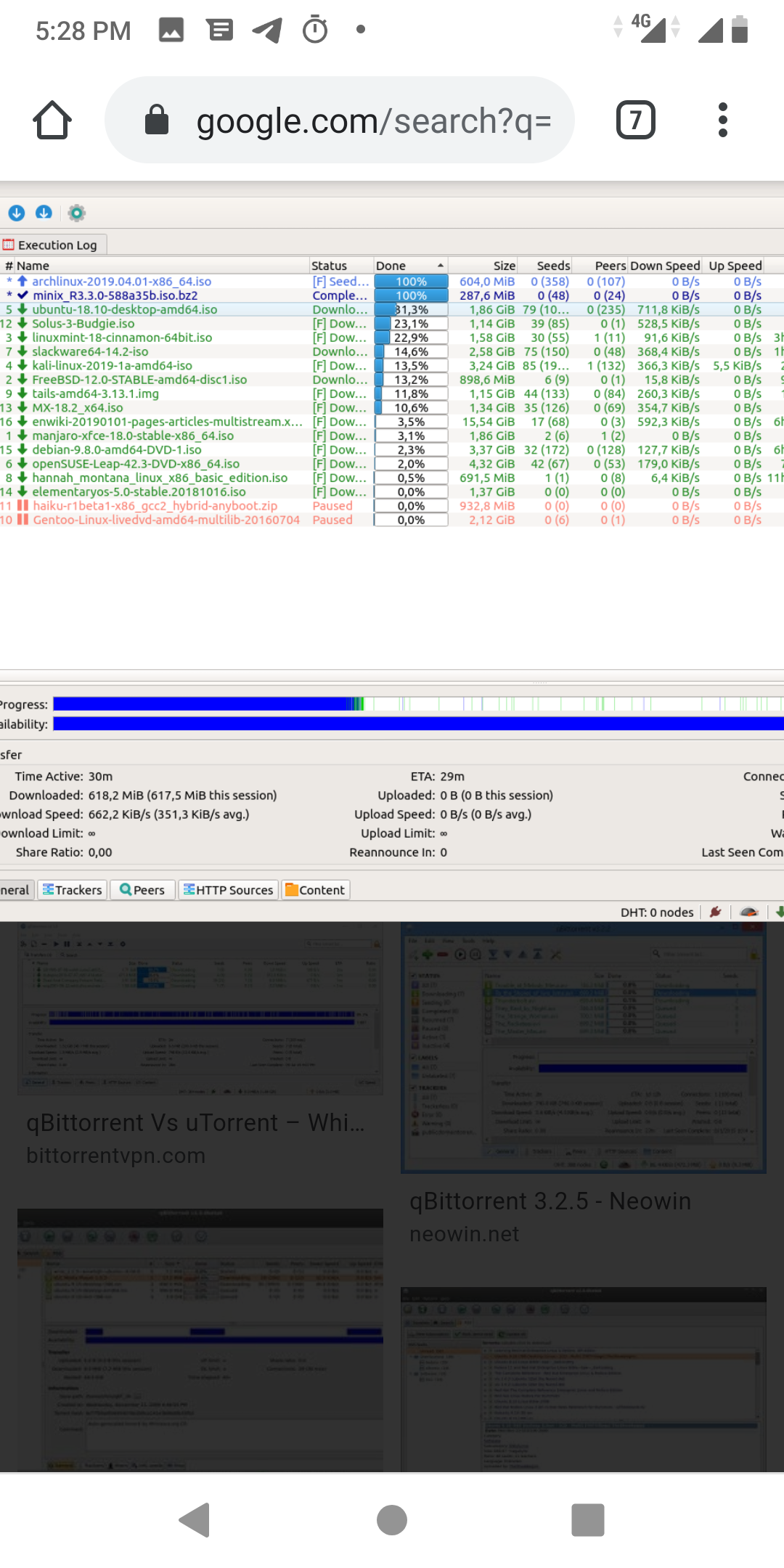Tap the lock icon in address bar
This screenshot has height=1568, width=784.
coord(157,120)
